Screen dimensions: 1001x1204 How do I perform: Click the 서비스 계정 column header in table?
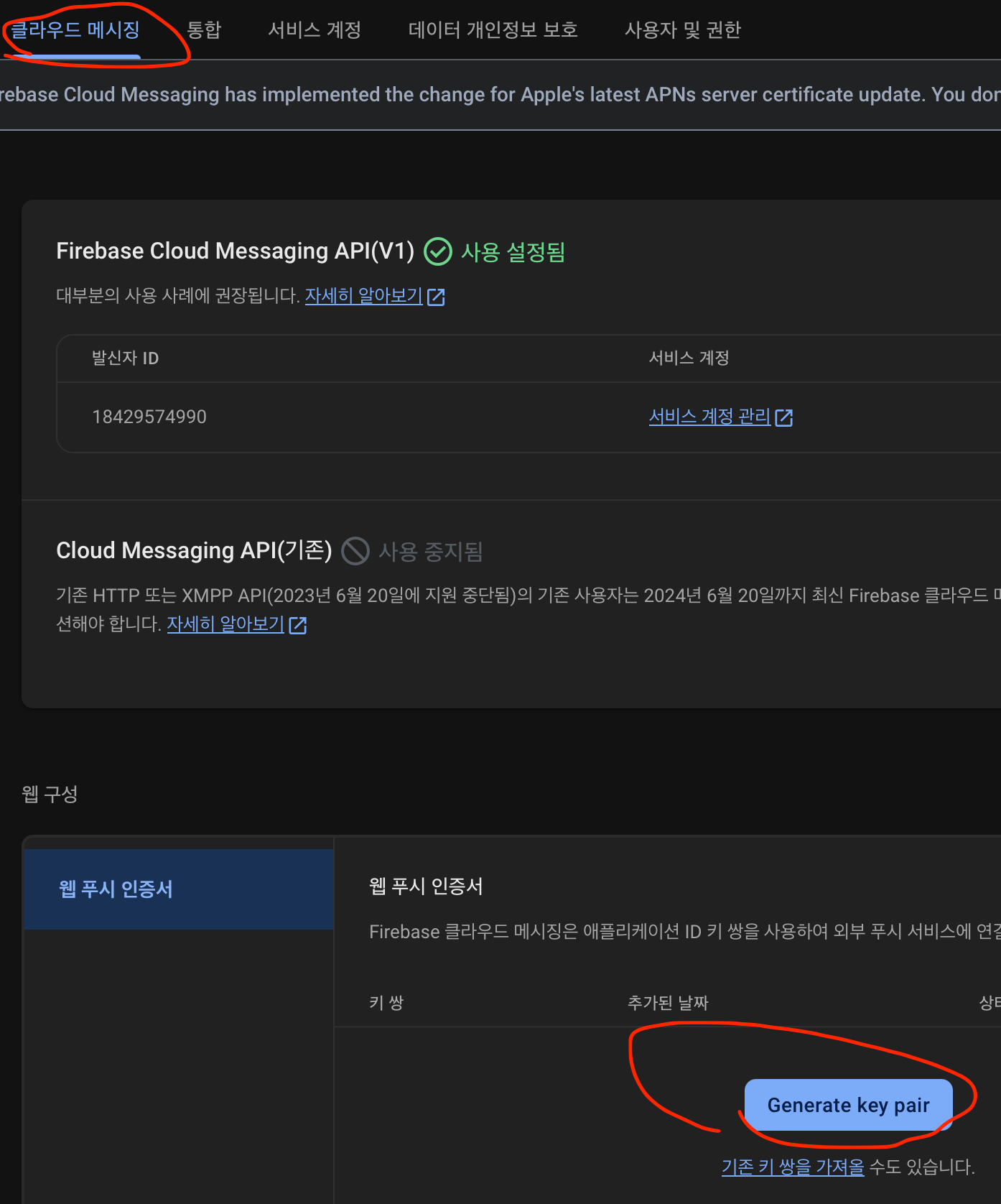689,358
